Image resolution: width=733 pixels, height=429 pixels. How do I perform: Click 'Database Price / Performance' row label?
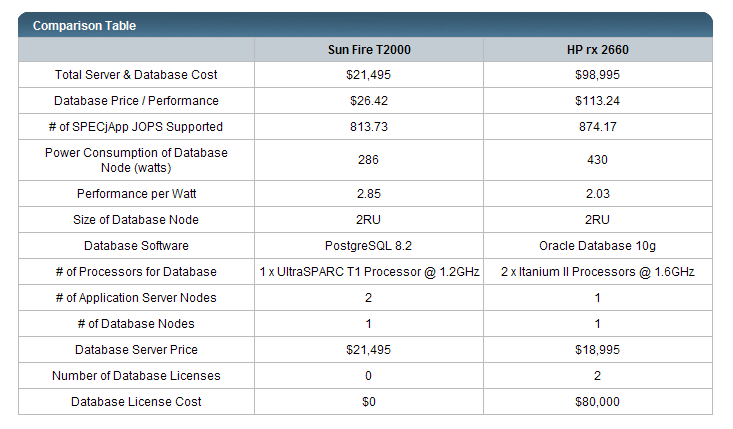tap(136, 100)
